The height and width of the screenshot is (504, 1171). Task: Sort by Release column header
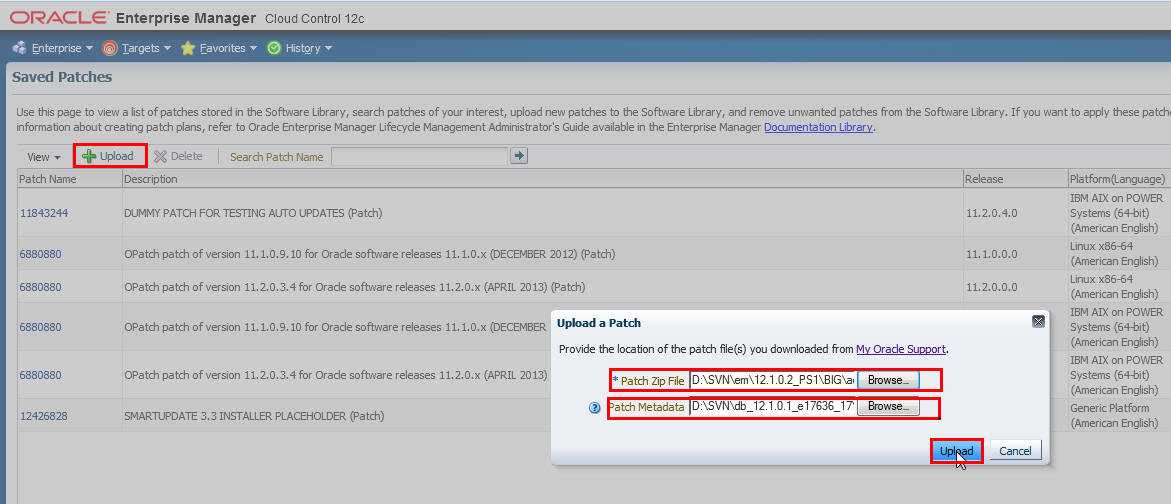[x=1014, y=179]
